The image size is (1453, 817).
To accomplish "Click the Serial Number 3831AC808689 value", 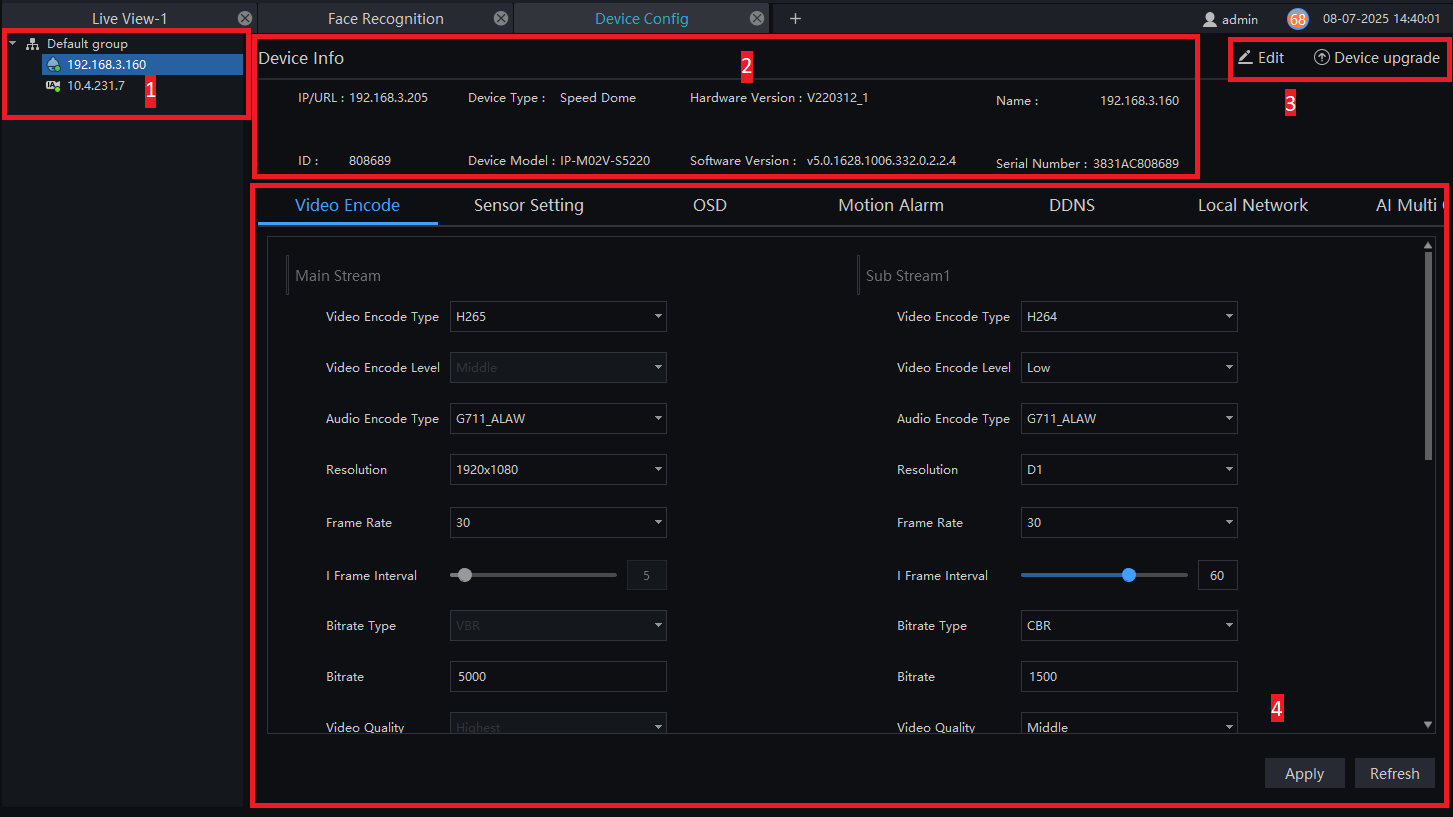I will click(x=1138, y=163).
